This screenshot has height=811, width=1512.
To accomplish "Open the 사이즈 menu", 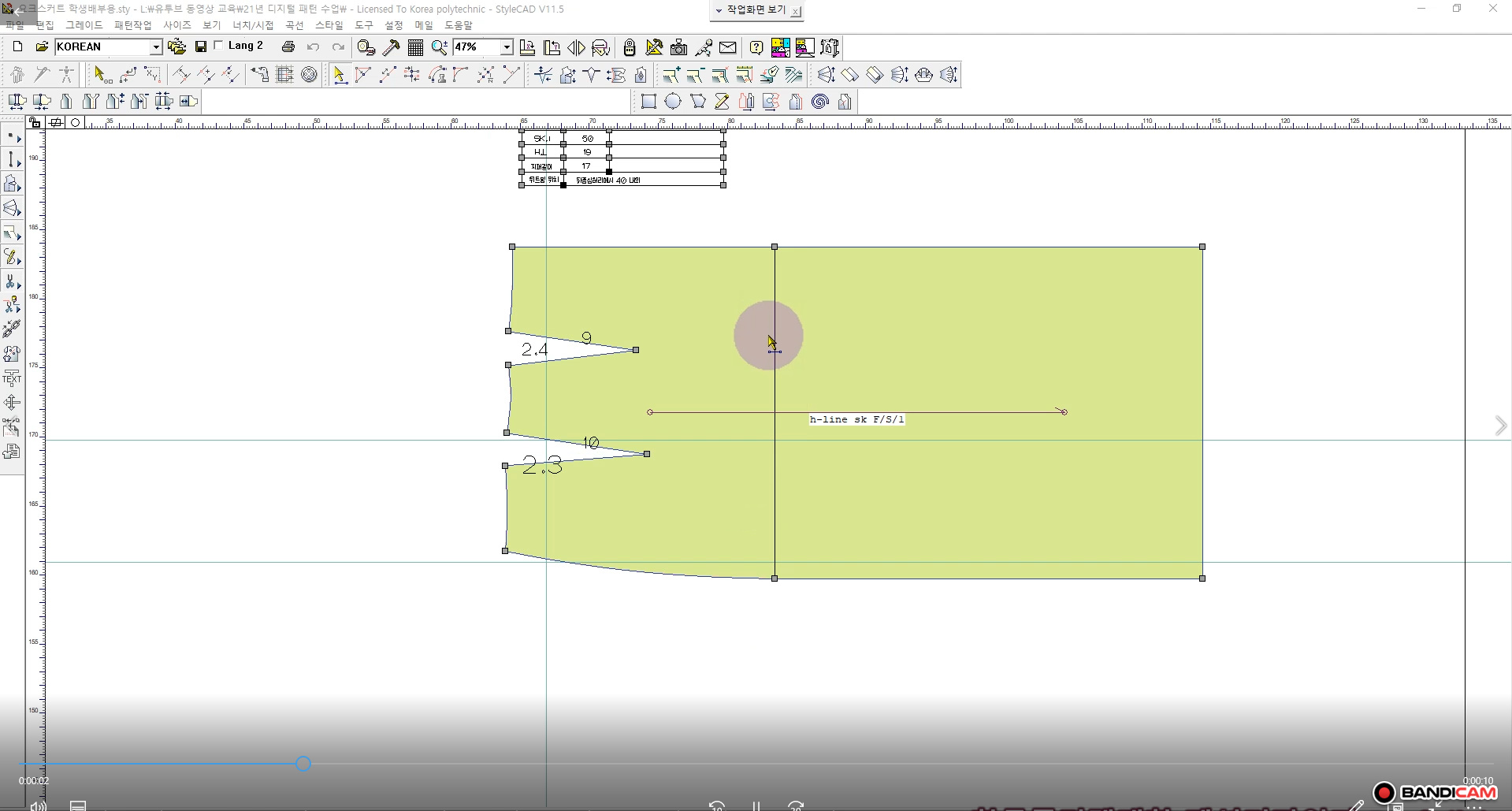I will point(177,25).
